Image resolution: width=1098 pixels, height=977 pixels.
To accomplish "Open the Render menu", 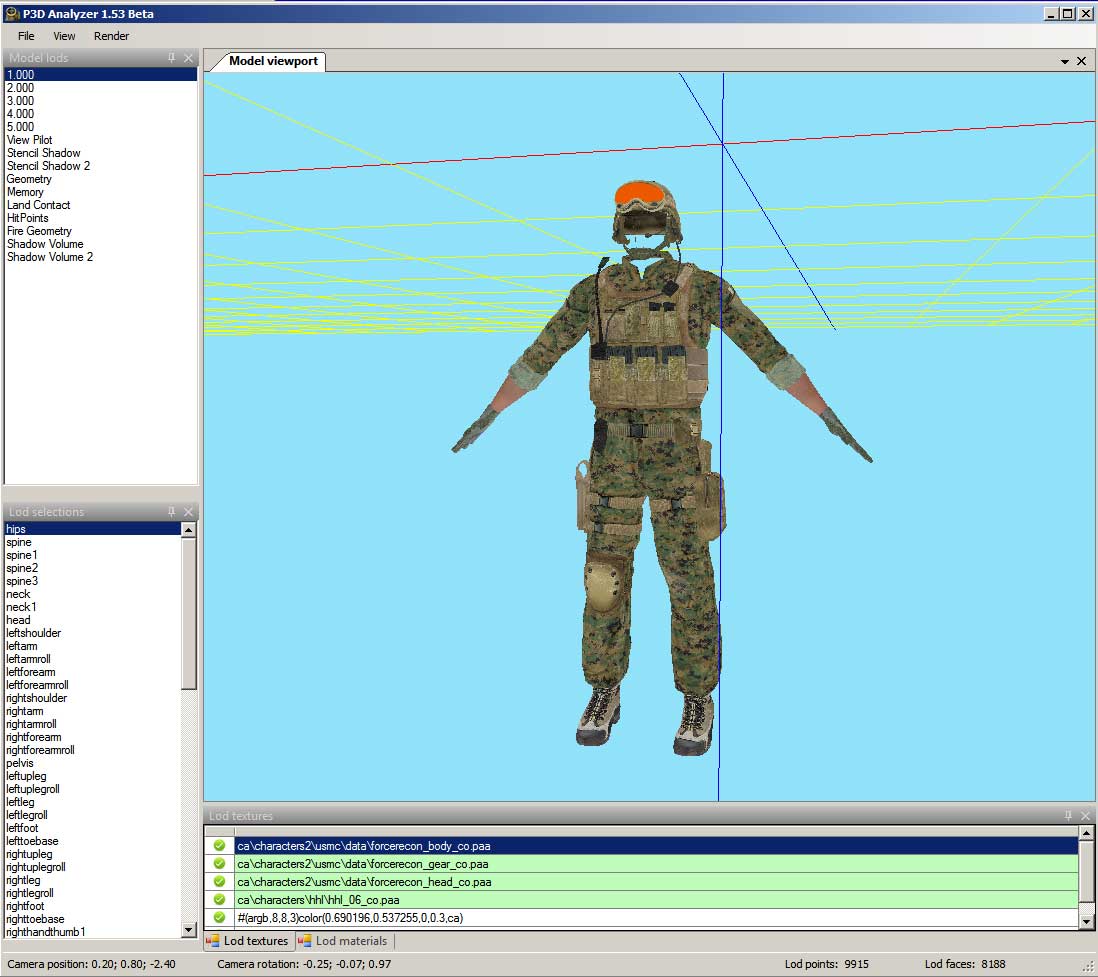I will pos(111,36).
